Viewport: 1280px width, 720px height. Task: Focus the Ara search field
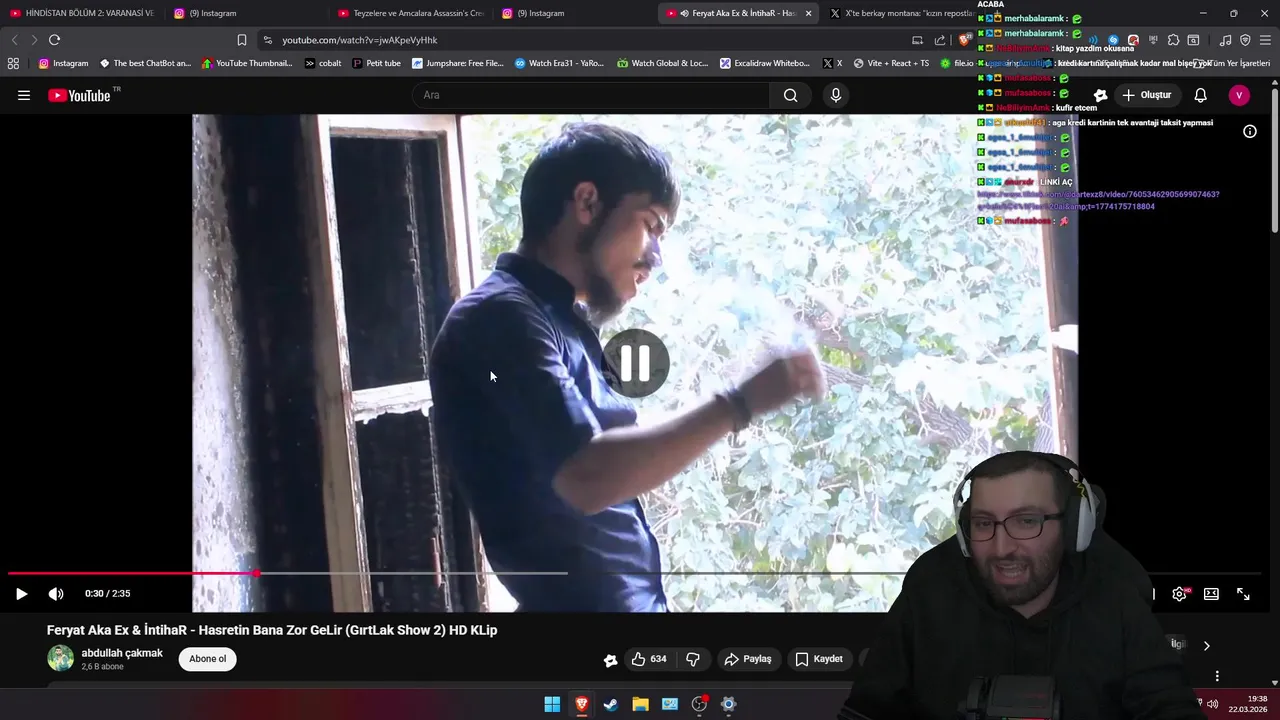point(591,95)
